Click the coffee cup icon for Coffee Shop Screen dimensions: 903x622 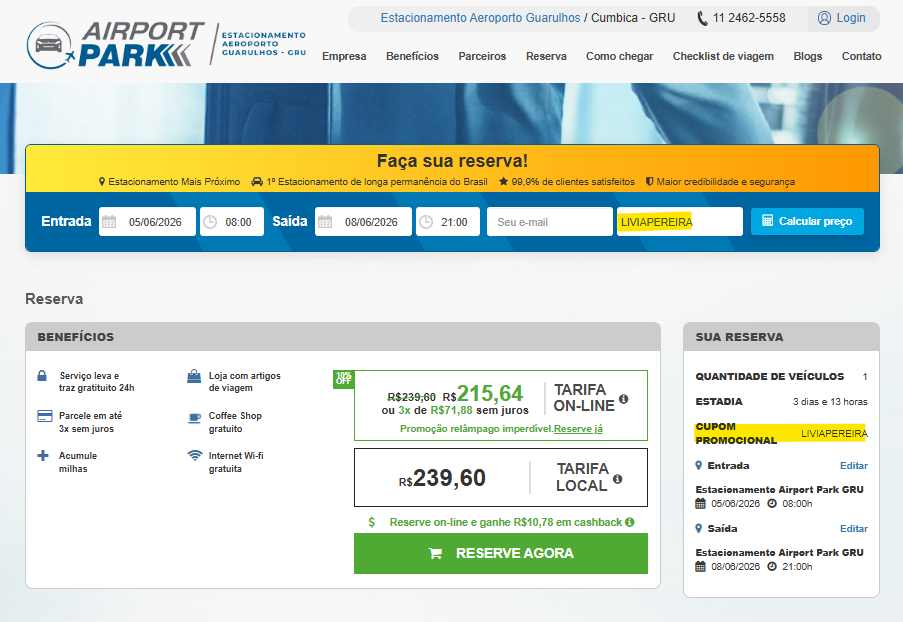click(x=195, y=418)
